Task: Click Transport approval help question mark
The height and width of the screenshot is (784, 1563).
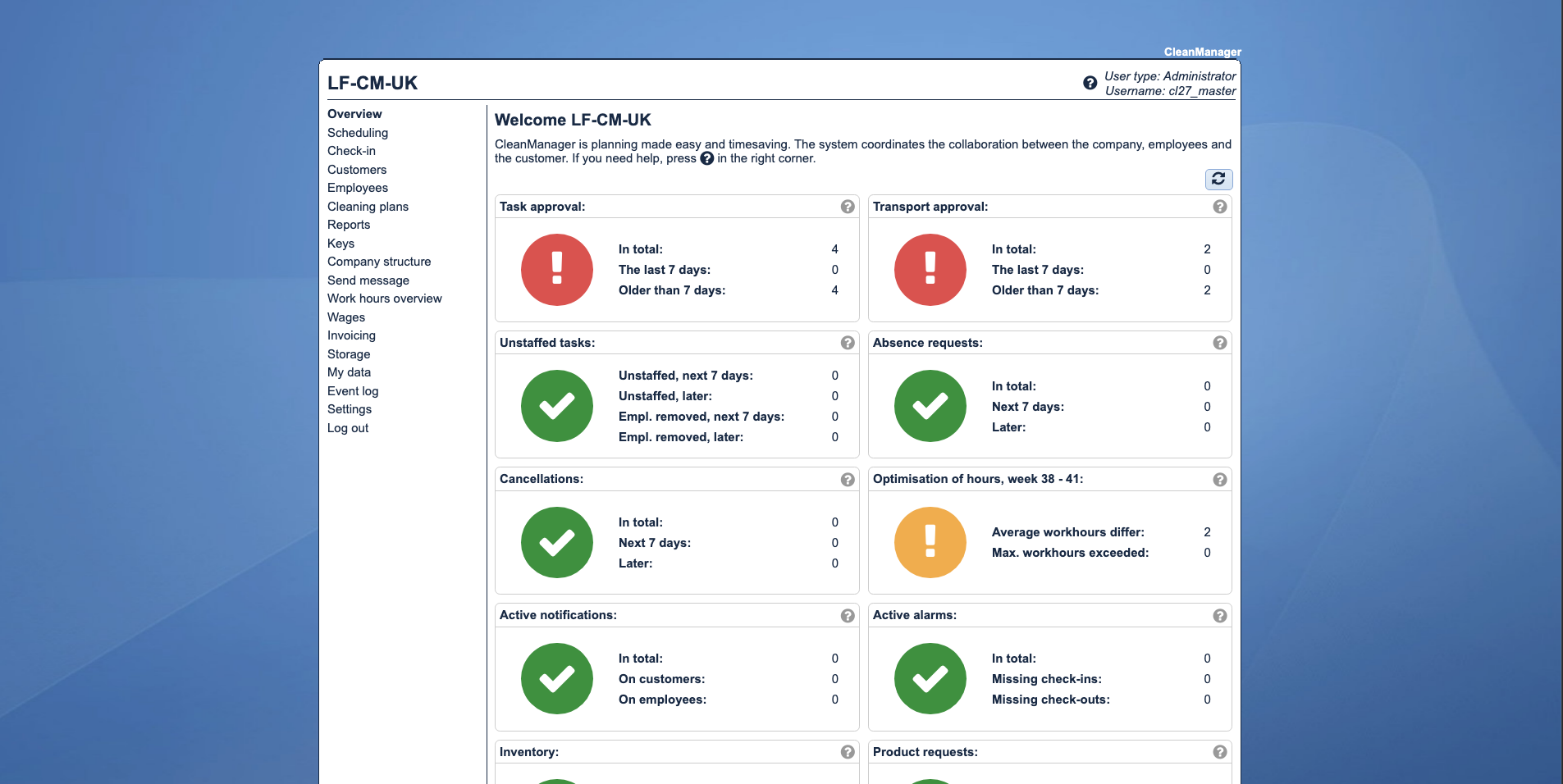Action: click(1220, 207)
